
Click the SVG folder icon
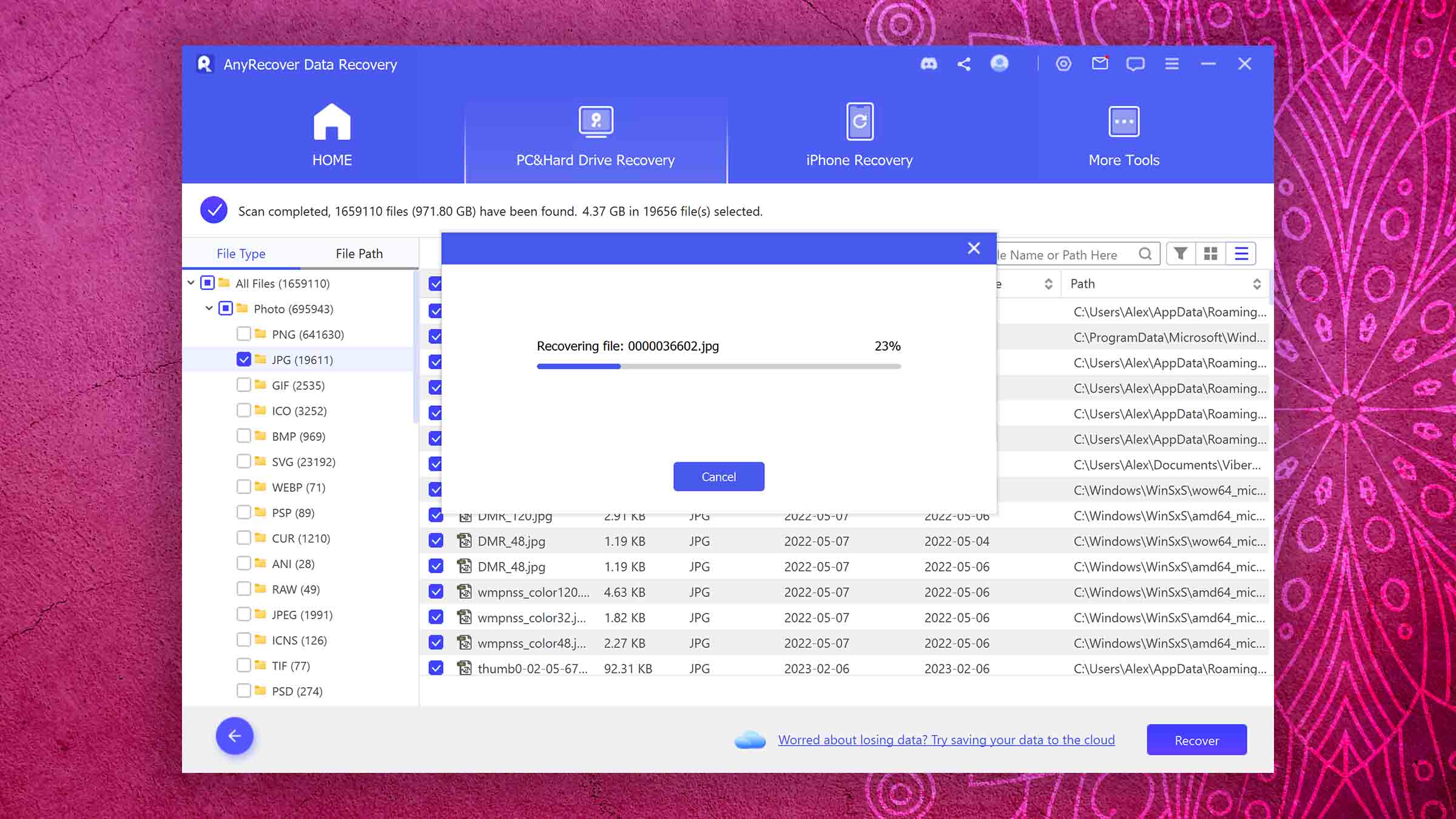(261, 461)
